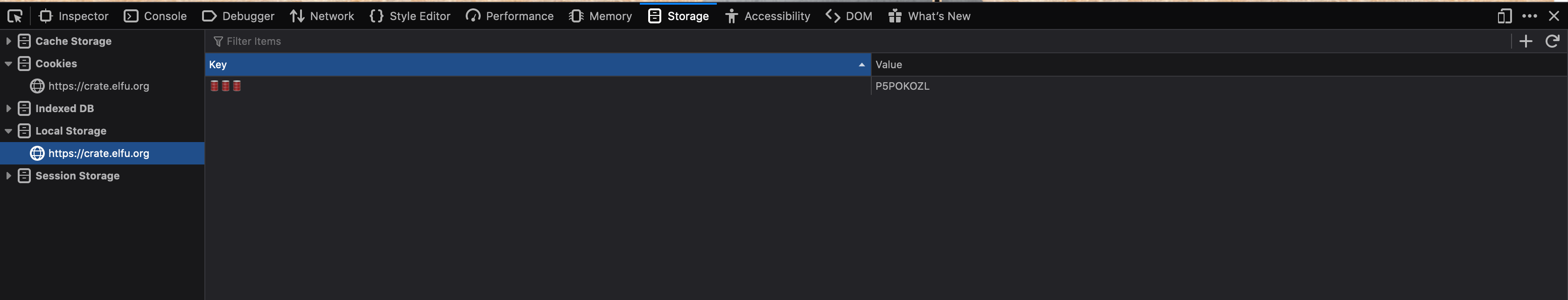Add a new storage item
Screen dimensions: 1568x300
(1526, 41)
